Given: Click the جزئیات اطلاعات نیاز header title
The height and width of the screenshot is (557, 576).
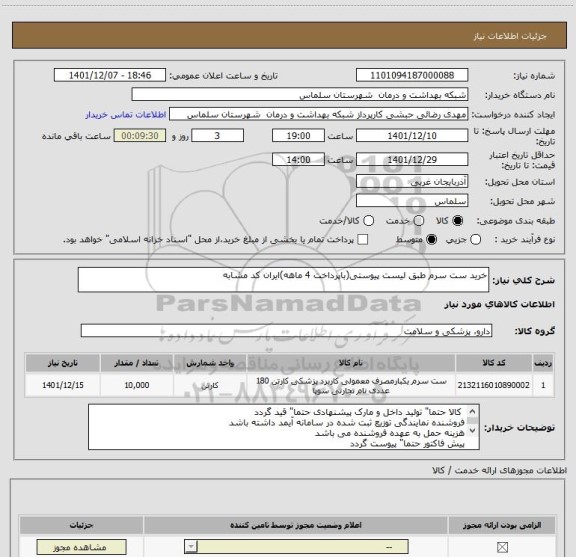Looking at the screenshot, I should tap(510, 36).
